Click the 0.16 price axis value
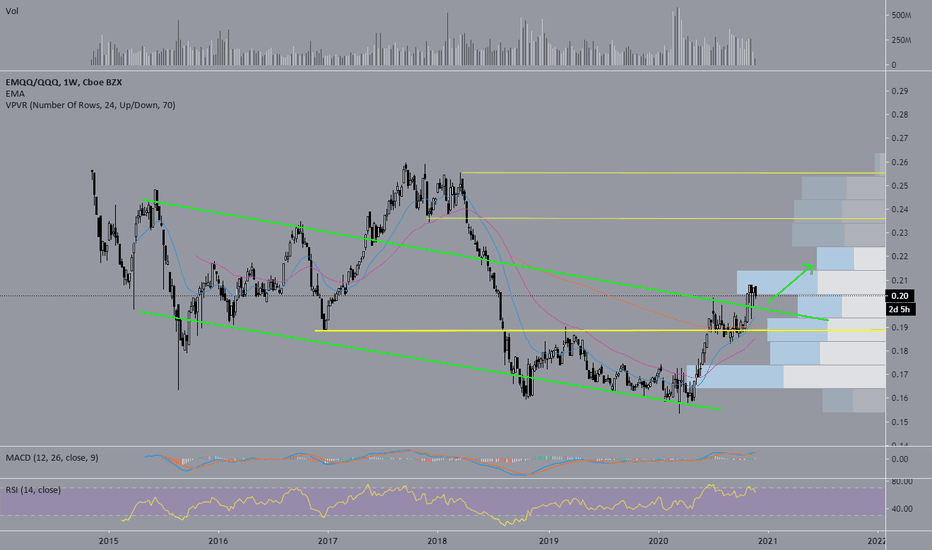Viewport: 932px width, 550px height. pos(900,398)
